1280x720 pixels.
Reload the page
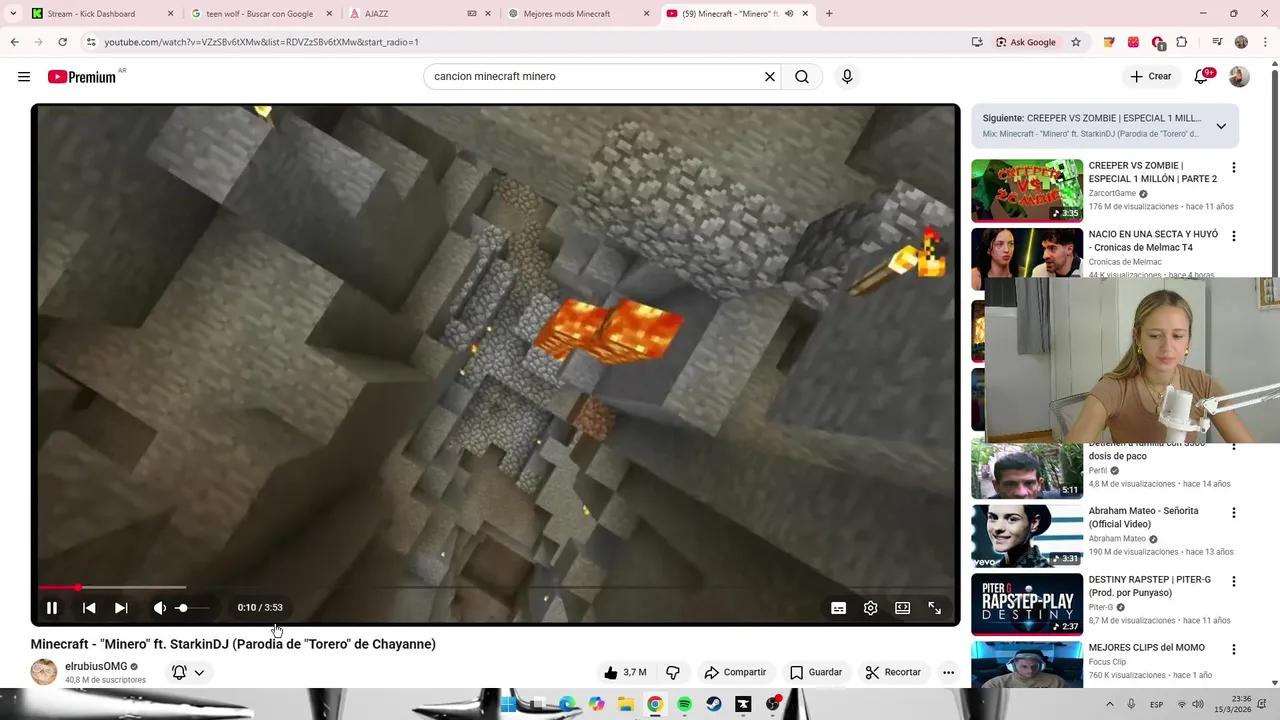[62, 42]
